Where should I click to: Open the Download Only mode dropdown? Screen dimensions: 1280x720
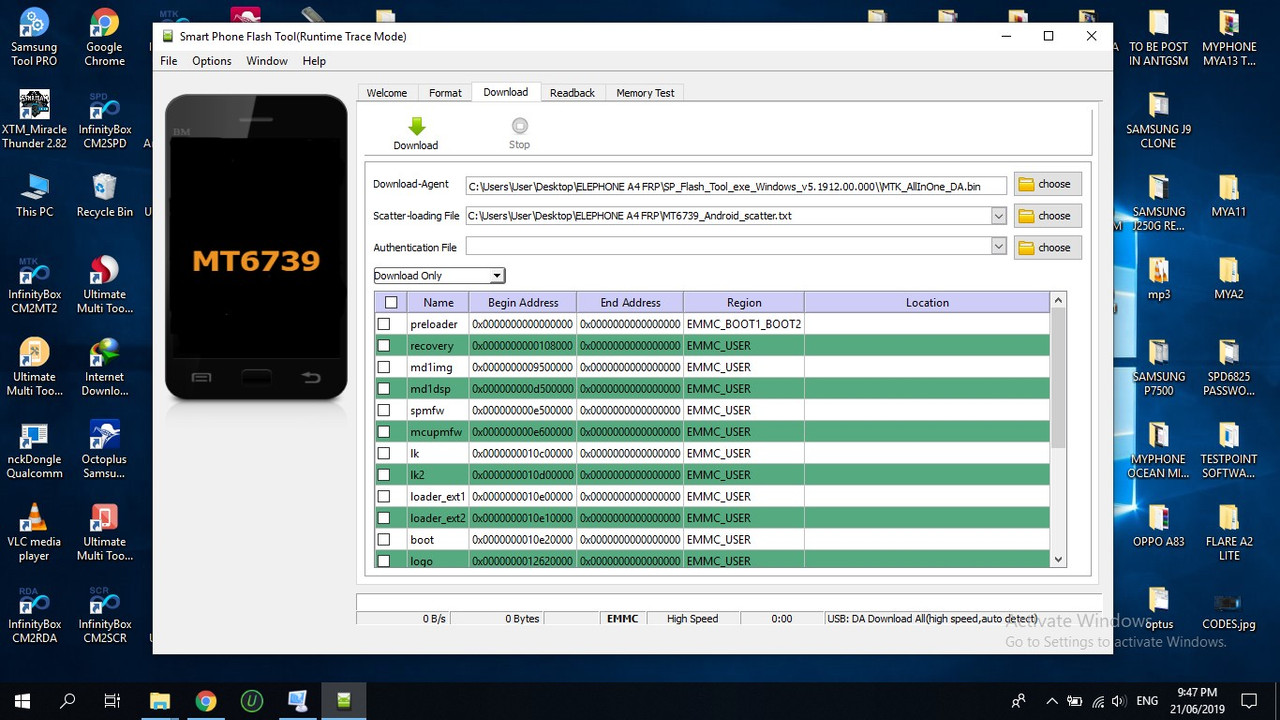click(439, 275)
